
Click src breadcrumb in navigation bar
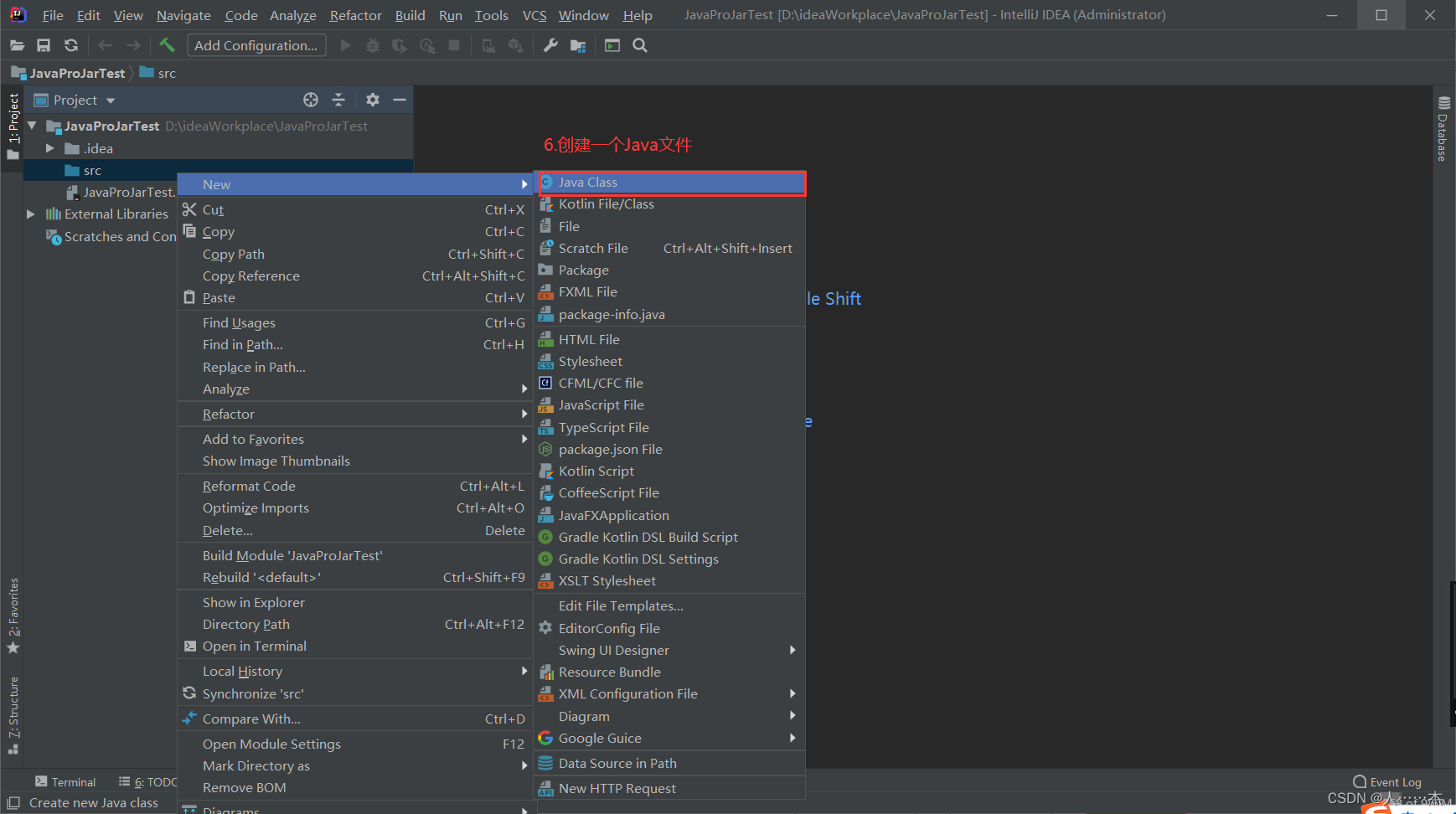(x=158, y=73)
